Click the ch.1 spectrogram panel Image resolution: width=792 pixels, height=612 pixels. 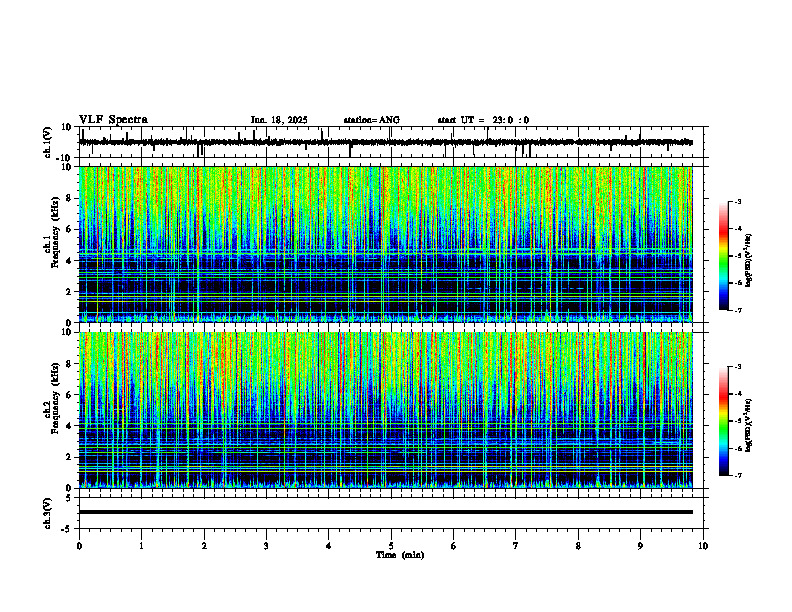(386, 244)
